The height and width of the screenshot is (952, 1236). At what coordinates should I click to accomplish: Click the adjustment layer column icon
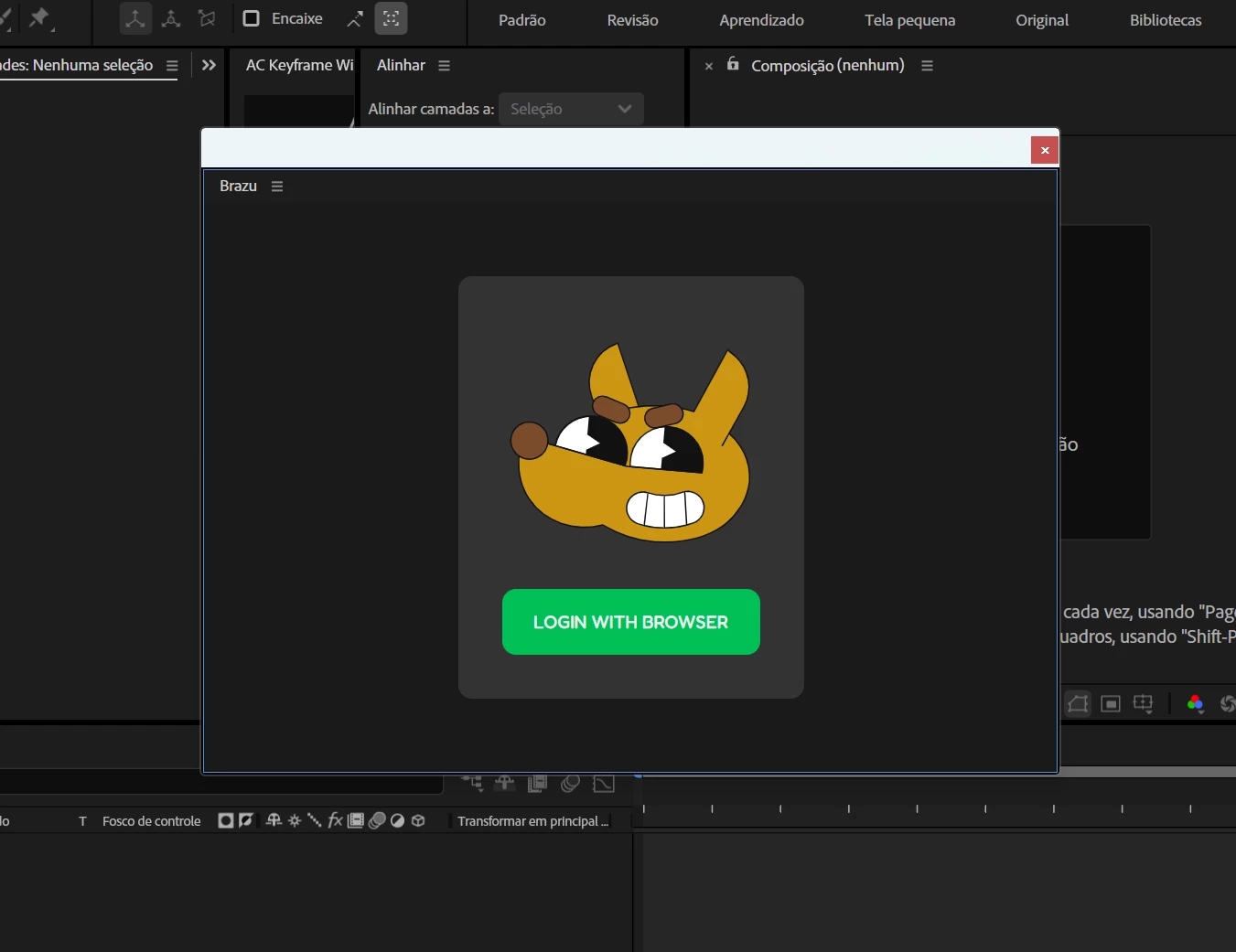pos(397,820)
